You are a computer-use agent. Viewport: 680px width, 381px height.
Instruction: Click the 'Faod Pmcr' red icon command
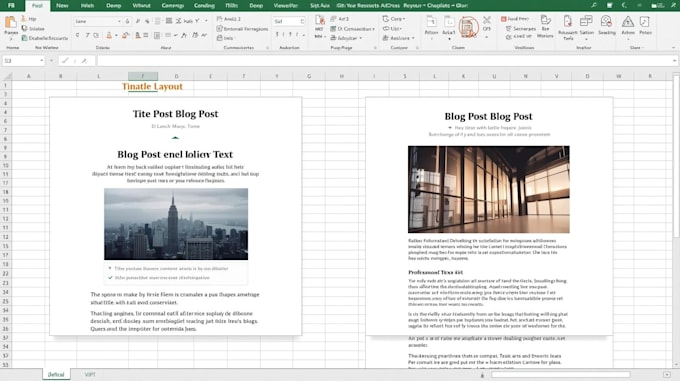515,19
